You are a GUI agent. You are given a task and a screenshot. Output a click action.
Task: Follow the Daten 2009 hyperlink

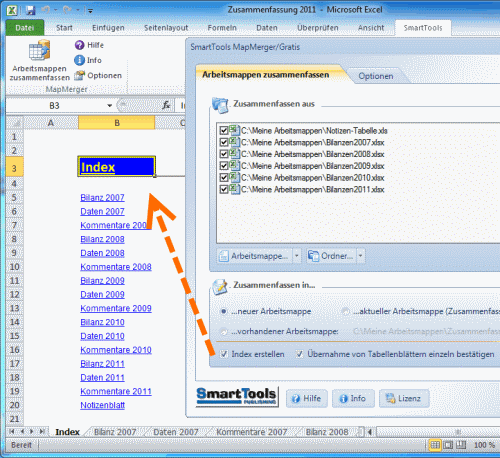tap(102, 295)
